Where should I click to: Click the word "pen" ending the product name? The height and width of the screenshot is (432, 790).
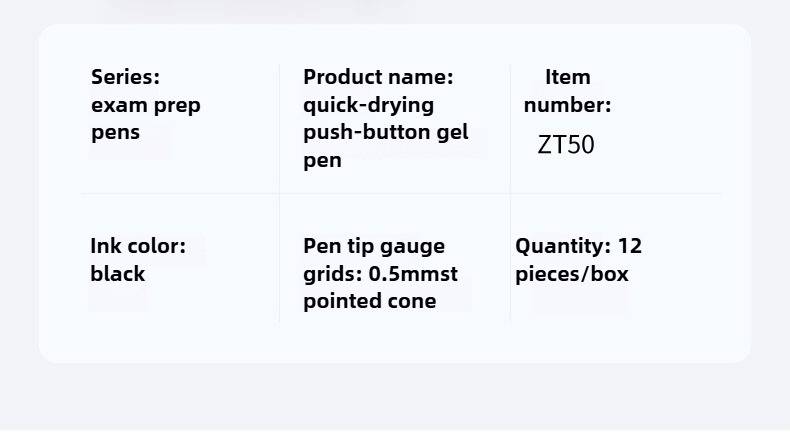point(322,159)
